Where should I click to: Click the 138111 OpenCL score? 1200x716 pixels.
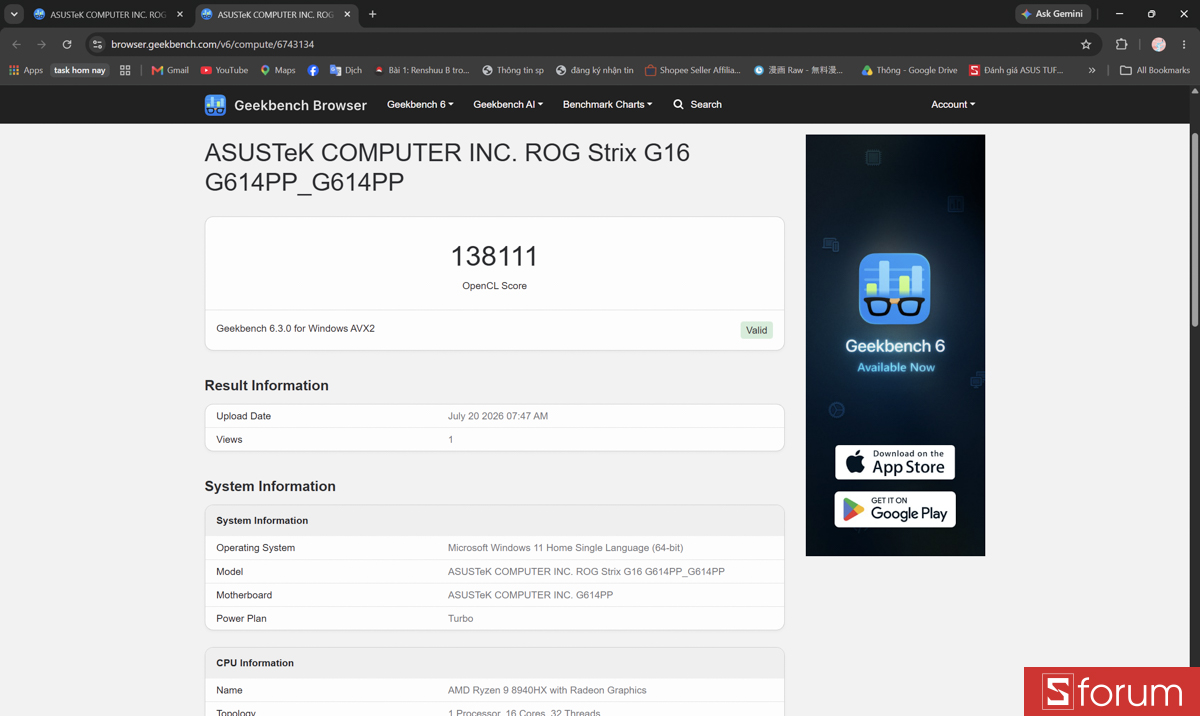494,256
